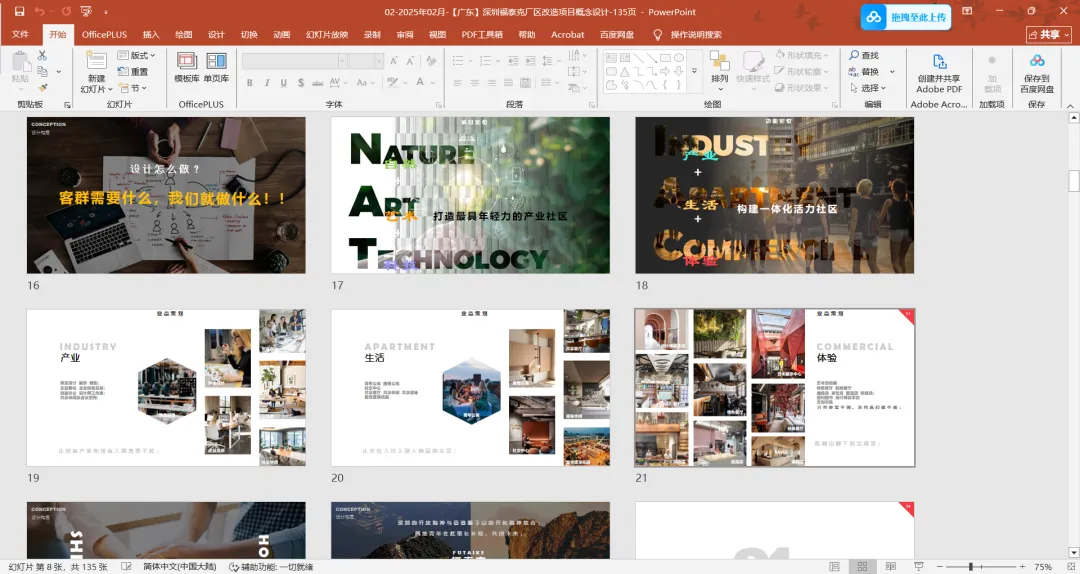Open the 形状填充 shape fill dropdown
Image resolution: width=1080 pixels, height=574 pixels.
click(x=802, y=55)
